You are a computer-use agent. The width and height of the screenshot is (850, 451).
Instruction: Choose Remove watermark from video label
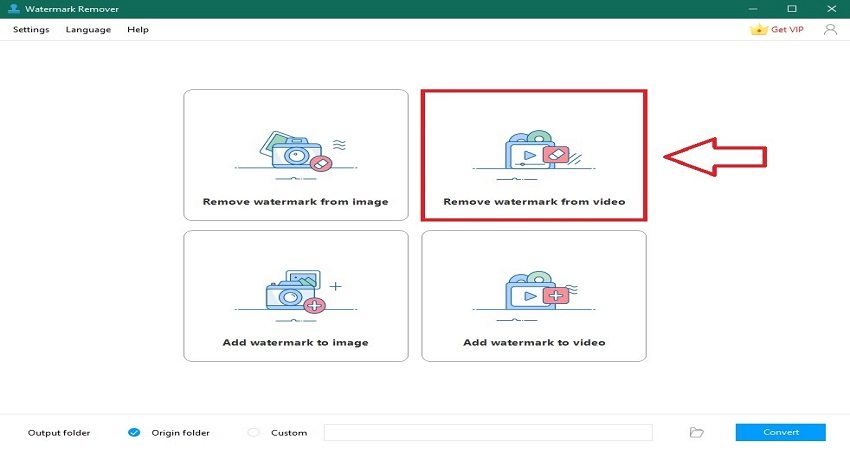tap(534, 202)
